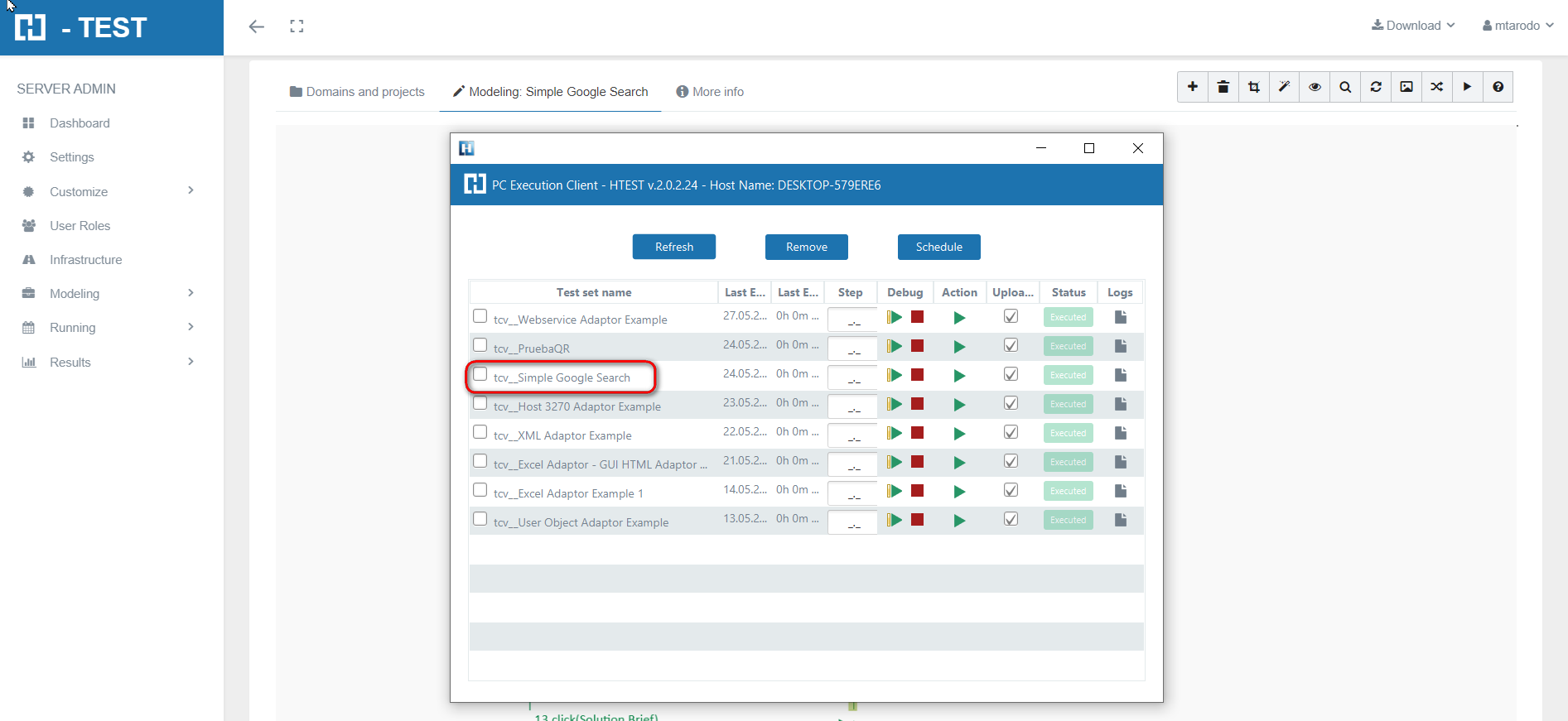Click the eye preview icon in the toolbar
The width and height of the screenshot is (1568, 721).
tap(1315, 87)
